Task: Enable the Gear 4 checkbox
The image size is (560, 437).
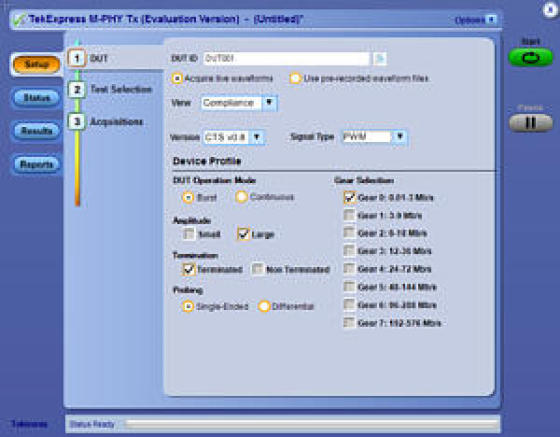Action: tap(349, 269)
